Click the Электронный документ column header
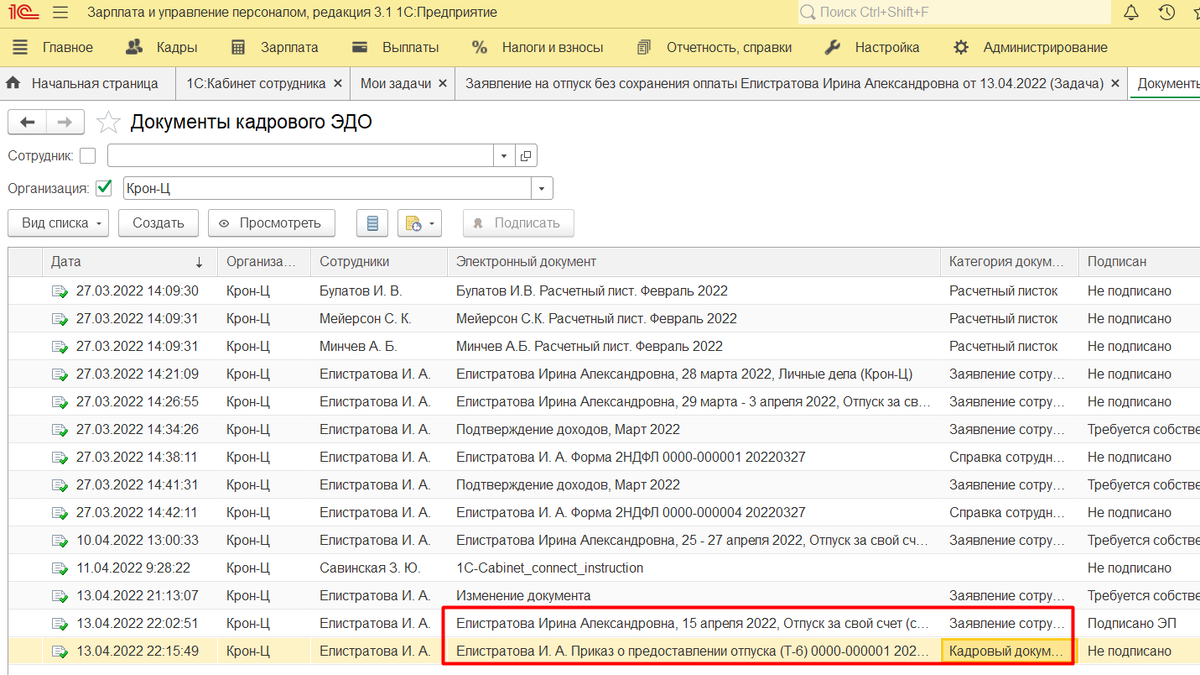Screen dimensions: 1200x675 pos(693,262)
